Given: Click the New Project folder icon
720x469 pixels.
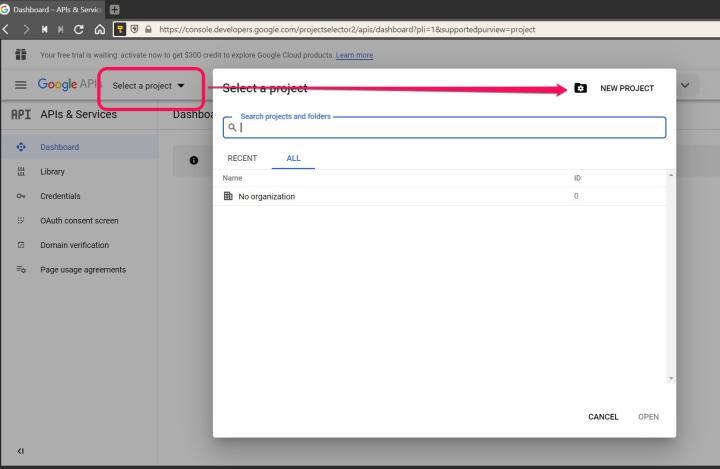Looking at the screenshot, I should tap(581, 89).
